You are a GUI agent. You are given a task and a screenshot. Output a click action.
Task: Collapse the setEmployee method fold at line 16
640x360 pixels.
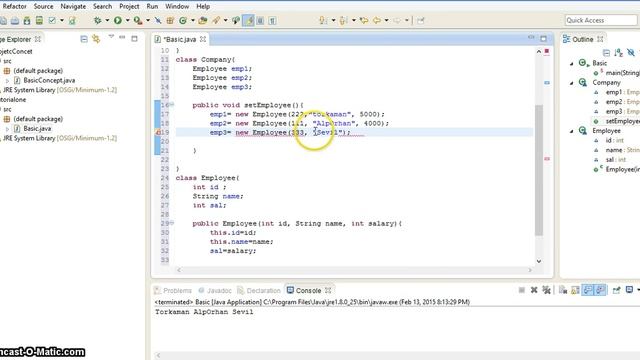click(172, 105)
